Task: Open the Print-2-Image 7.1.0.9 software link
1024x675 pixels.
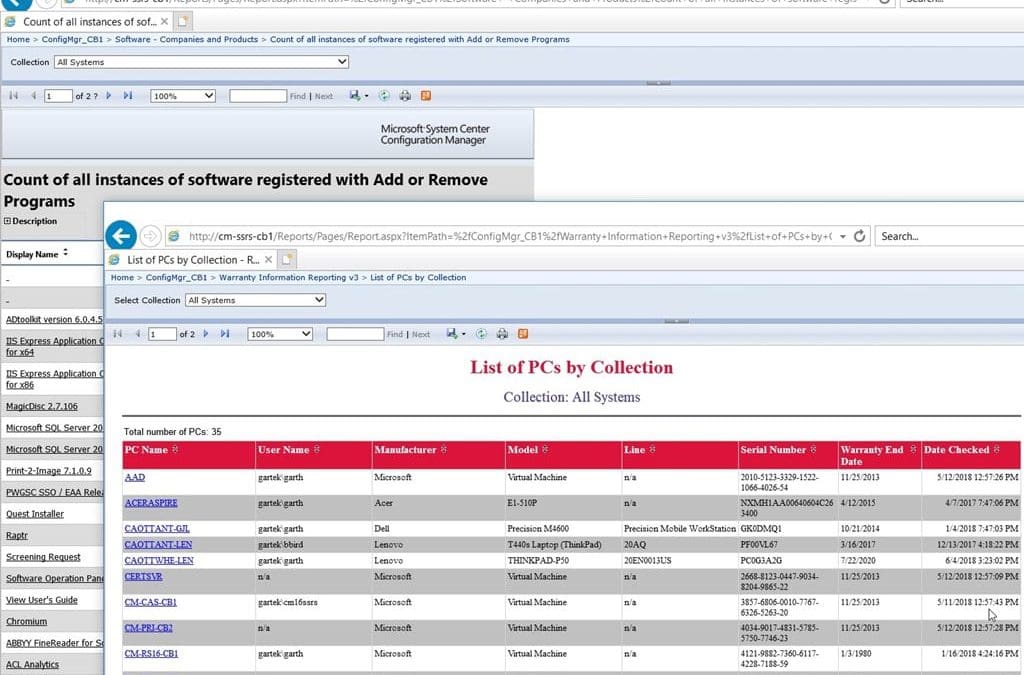Action: coord(49,471)
